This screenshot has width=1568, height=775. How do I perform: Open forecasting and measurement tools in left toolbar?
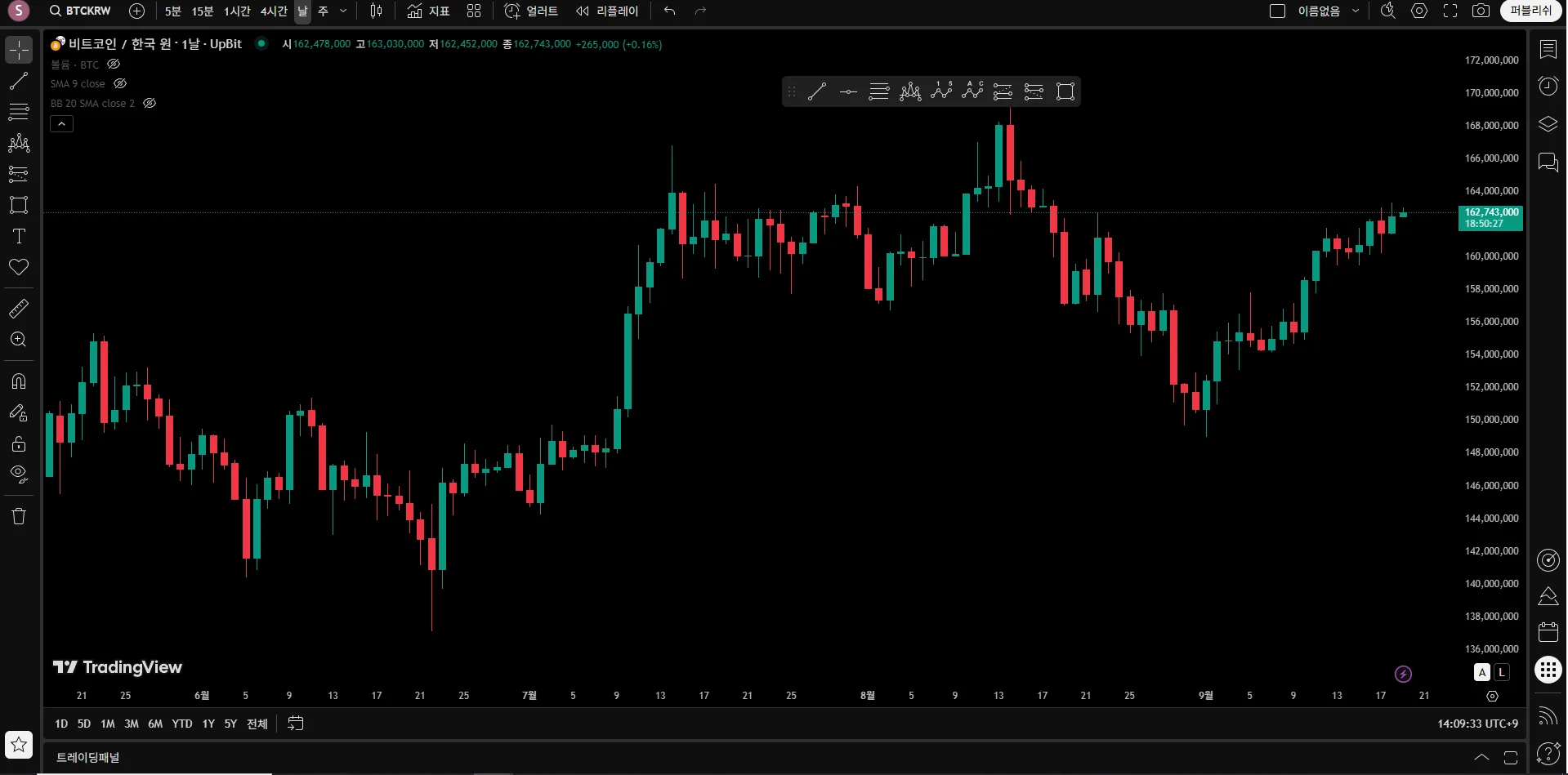click(x=19, y=174)
